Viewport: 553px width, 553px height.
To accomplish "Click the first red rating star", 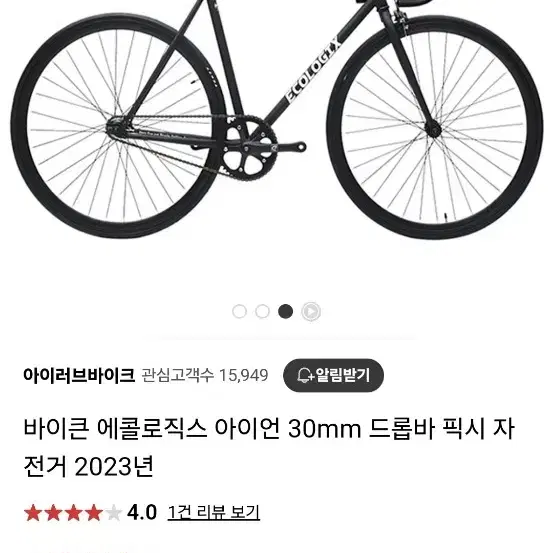I will (x=34, y=512).
